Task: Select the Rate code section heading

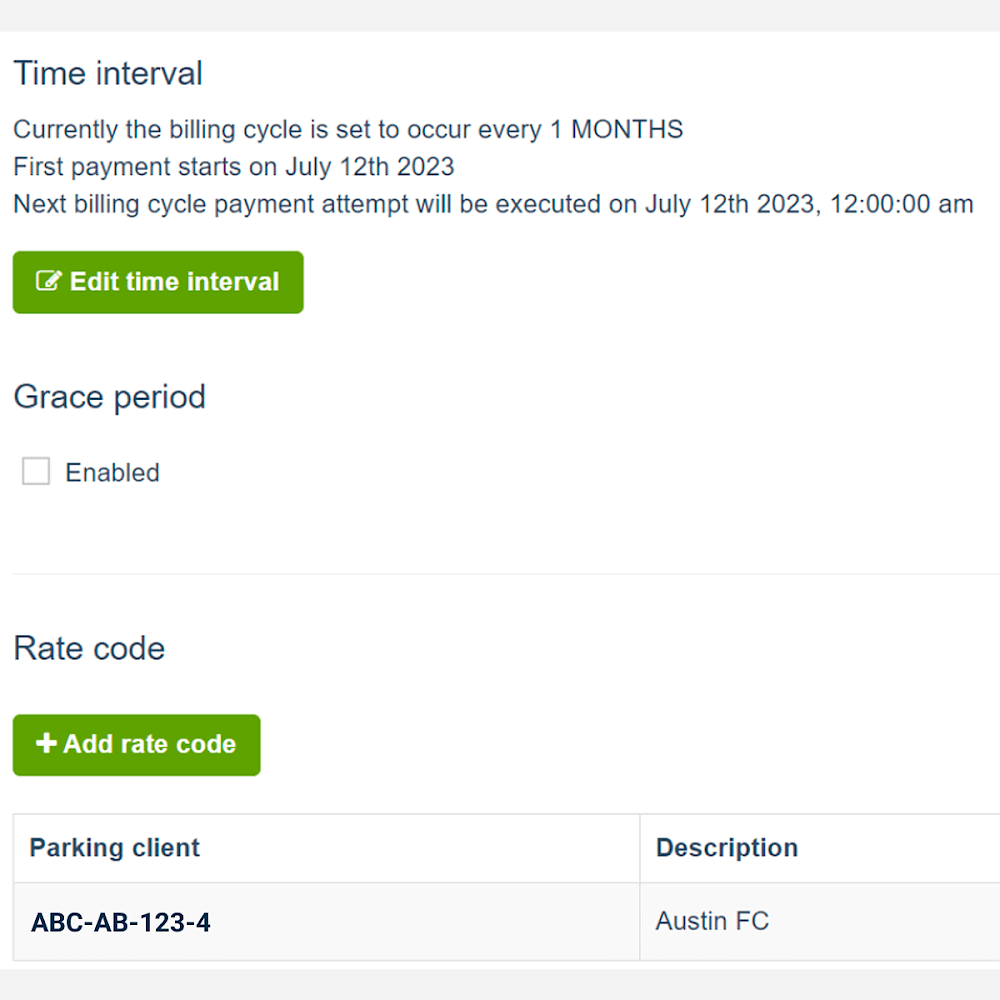Action: 88,648
